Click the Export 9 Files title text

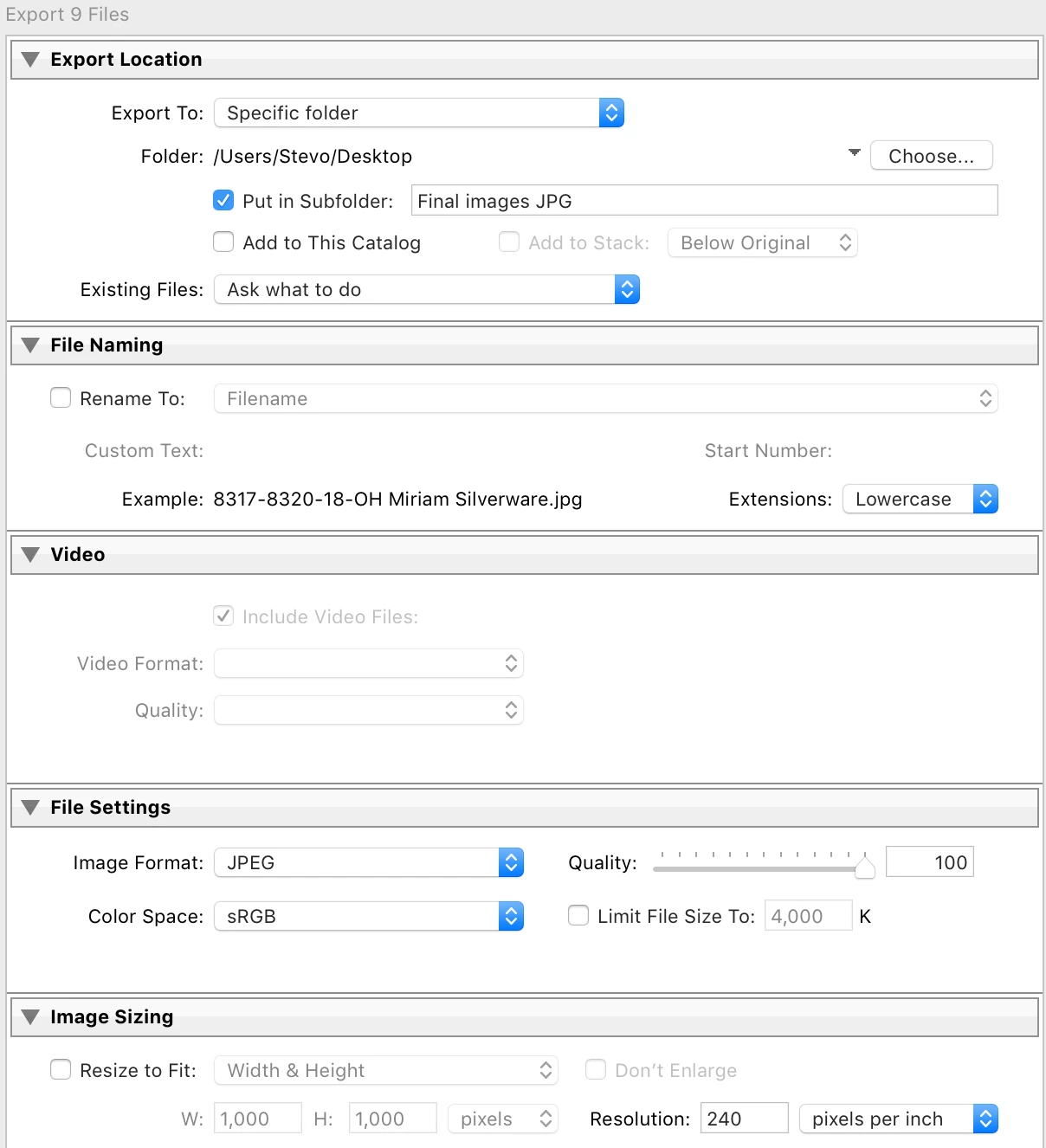(68, 15)
